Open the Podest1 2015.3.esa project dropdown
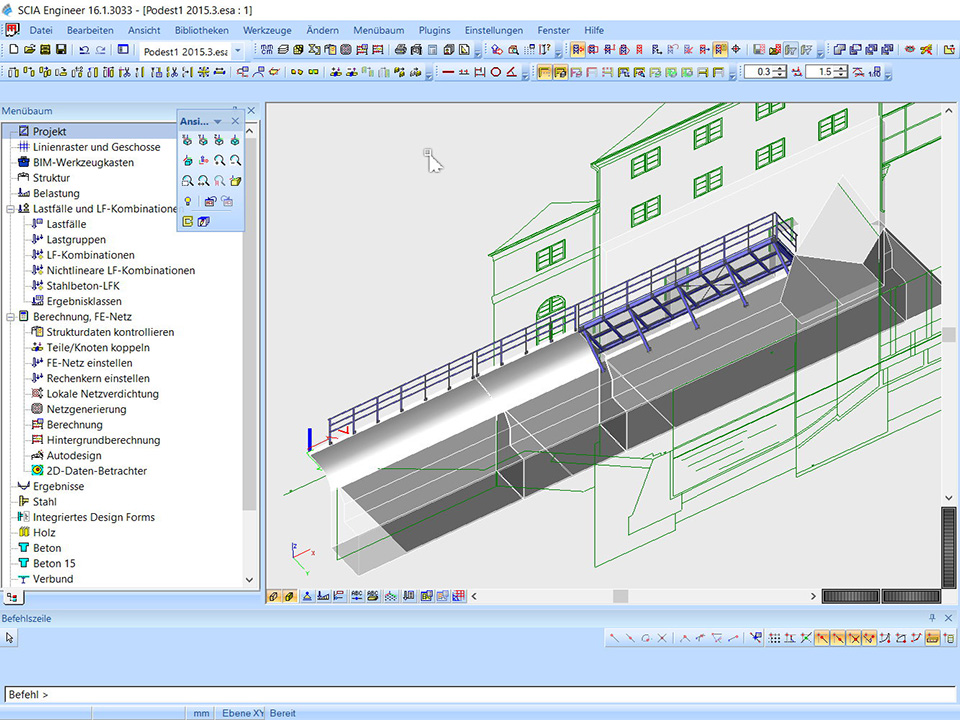This screenshot has width=960, height=720. (x=238, y=50)
